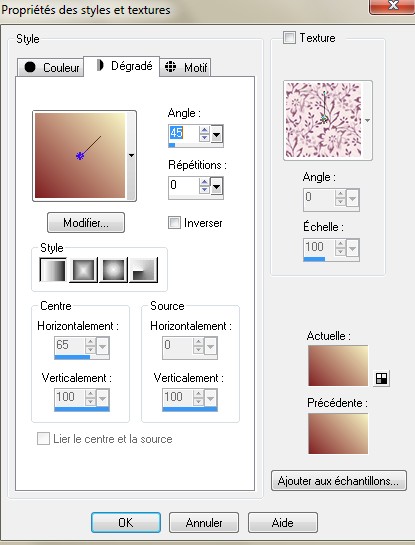Enable the Texture checkbox

click(289, 38)
